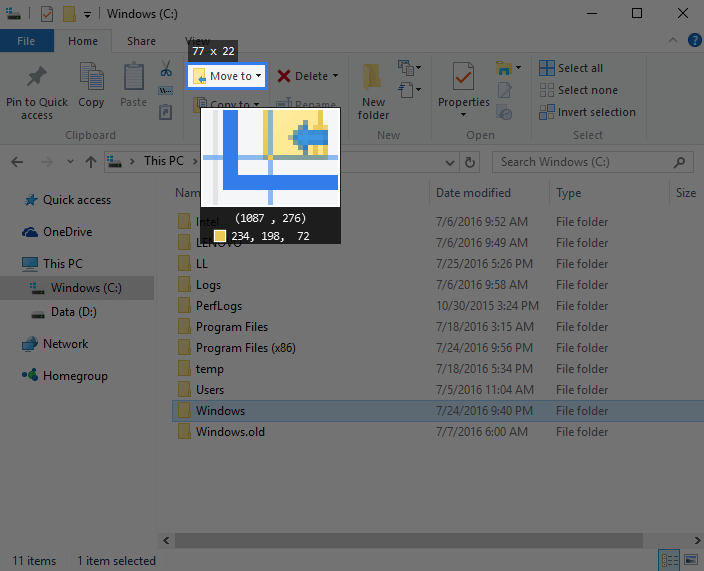Select Homegroup in navigation pane
This screenshot has height=571, width=704.
(75, 376)
